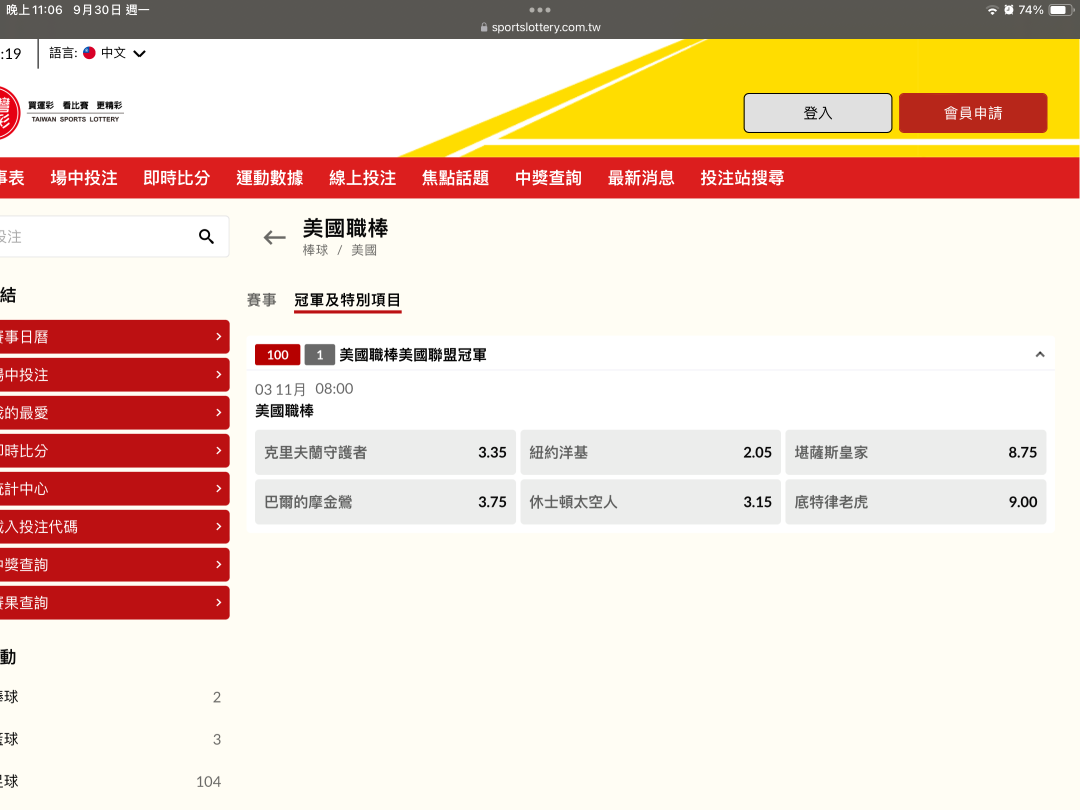Collapse the 美國職棒美國聯盟冠軍 market section

click(1040, 355)
